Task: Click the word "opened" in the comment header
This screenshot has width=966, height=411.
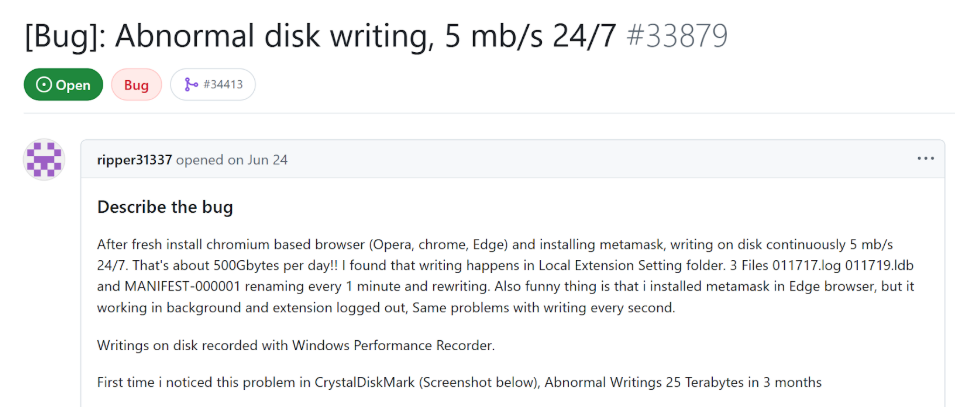Action: (x=200, y=160)
